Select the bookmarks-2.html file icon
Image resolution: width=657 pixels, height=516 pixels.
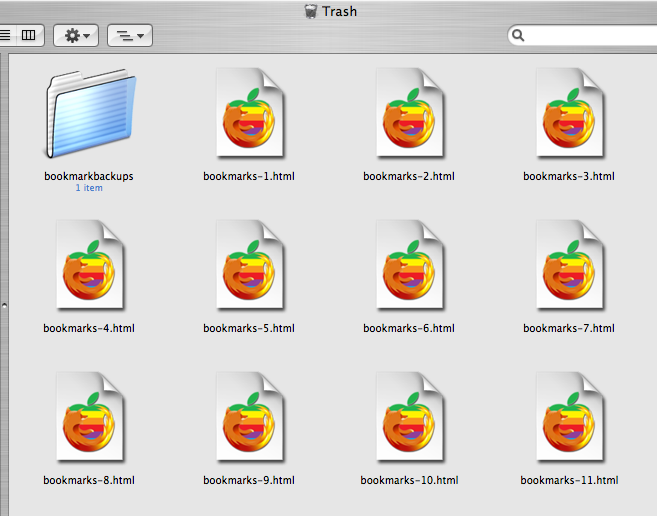pyautogui.click(x=410, y=113)
